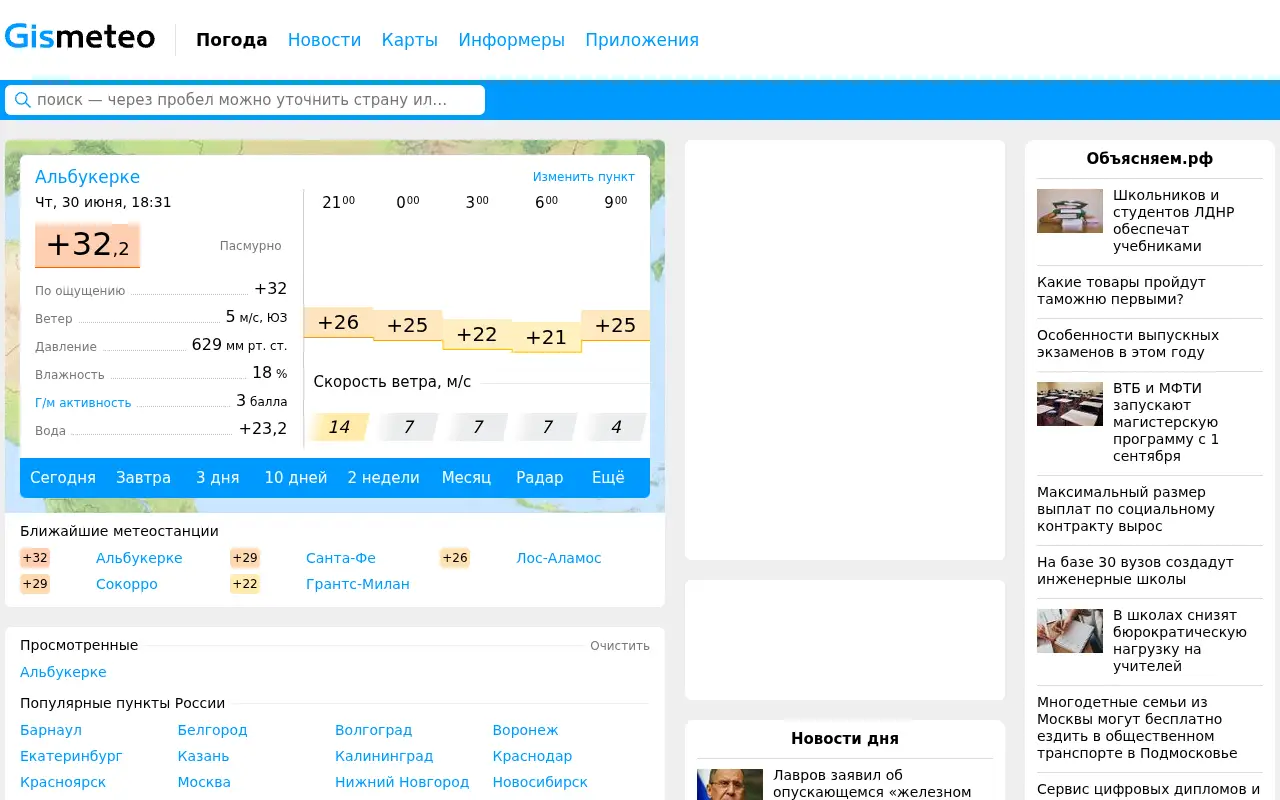This screenshot has height=800, width=1280.
Task: Focus the city search field
Action: tap(245, 100)
